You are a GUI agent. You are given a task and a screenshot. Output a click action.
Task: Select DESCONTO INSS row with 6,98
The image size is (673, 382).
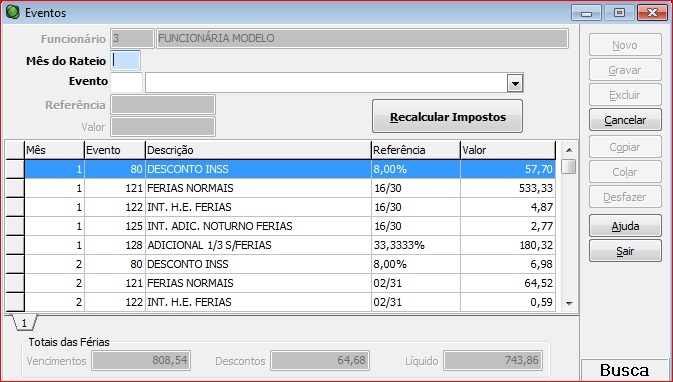[290, 264]
